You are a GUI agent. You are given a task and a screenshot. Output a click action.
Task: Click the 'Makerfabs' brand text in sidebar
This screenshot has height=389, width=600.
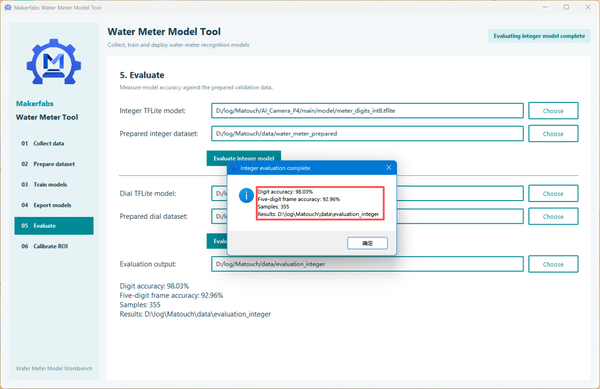point(34,104)
